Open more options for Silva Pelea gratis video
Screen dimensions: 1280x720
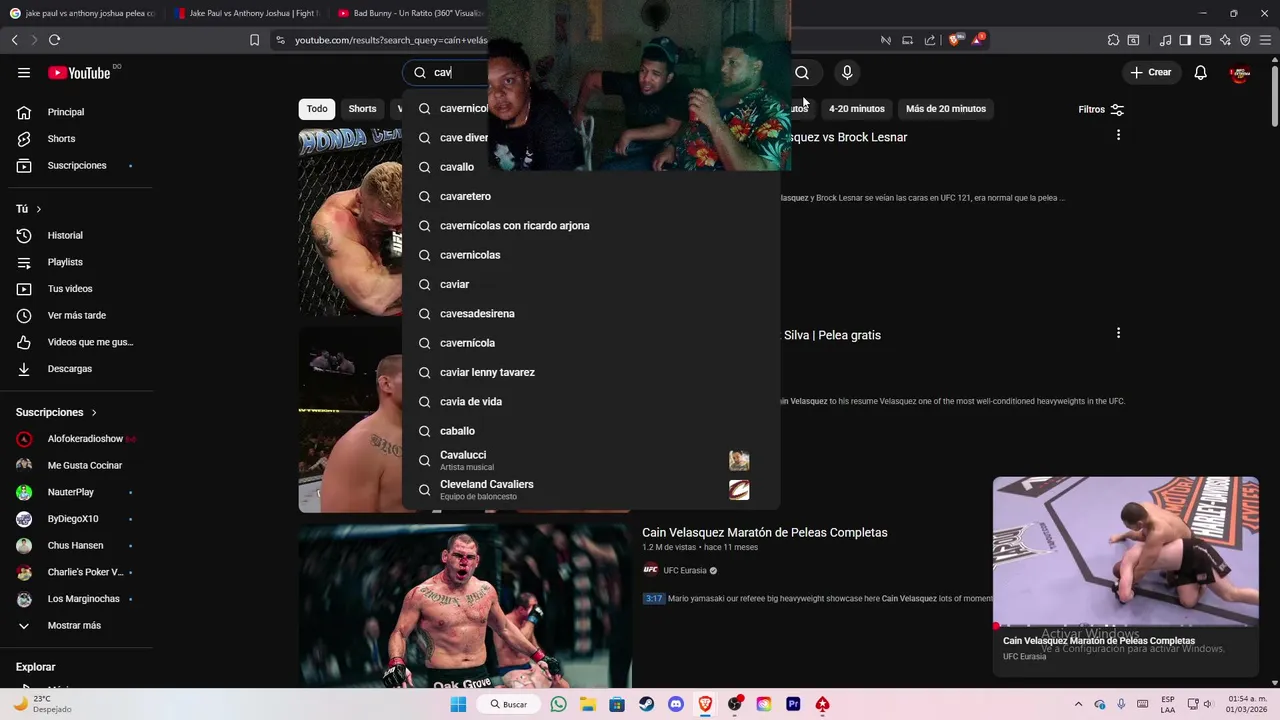tap(1118, 333)
